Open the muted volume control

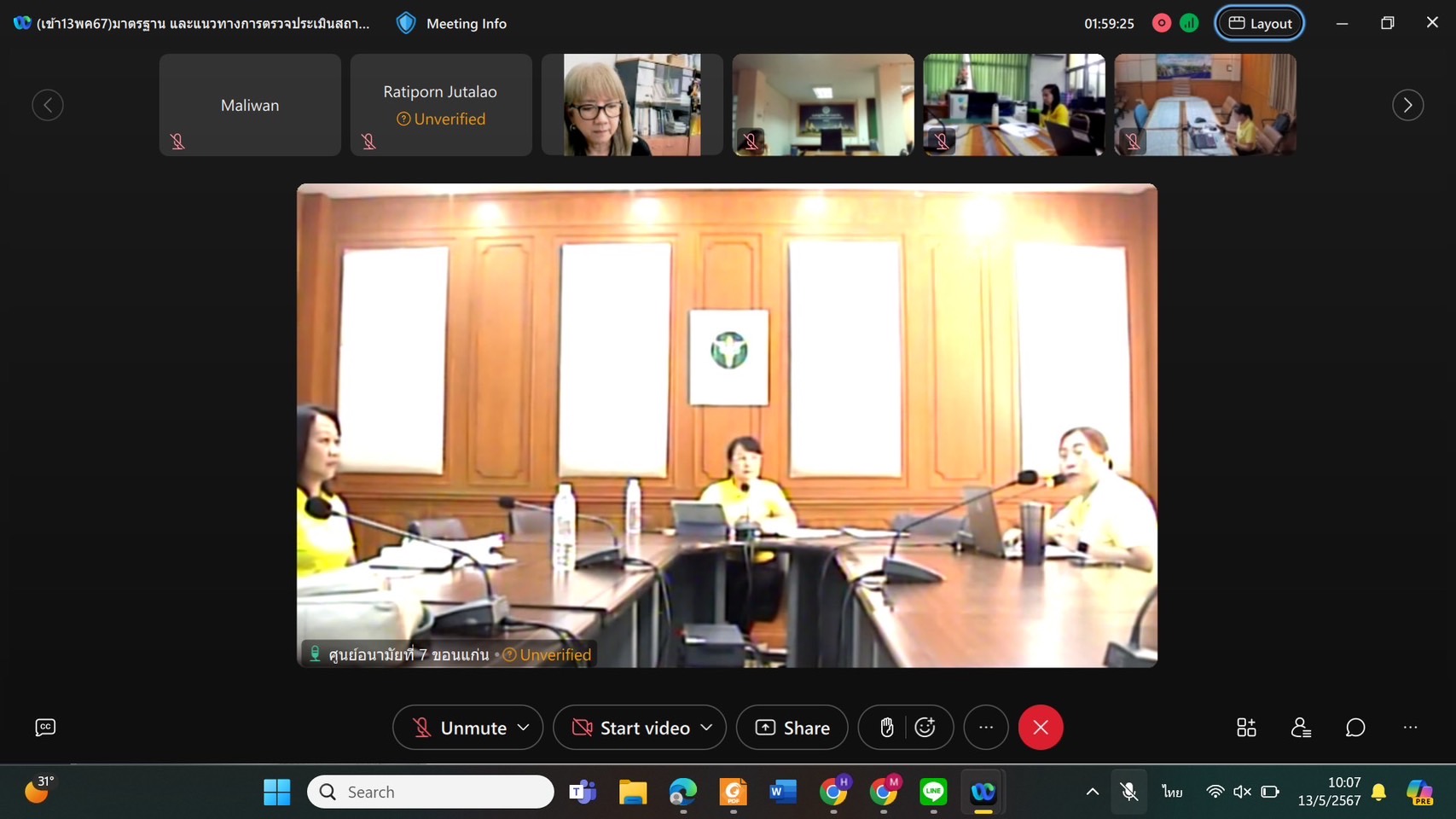(x=1242, y=792)
